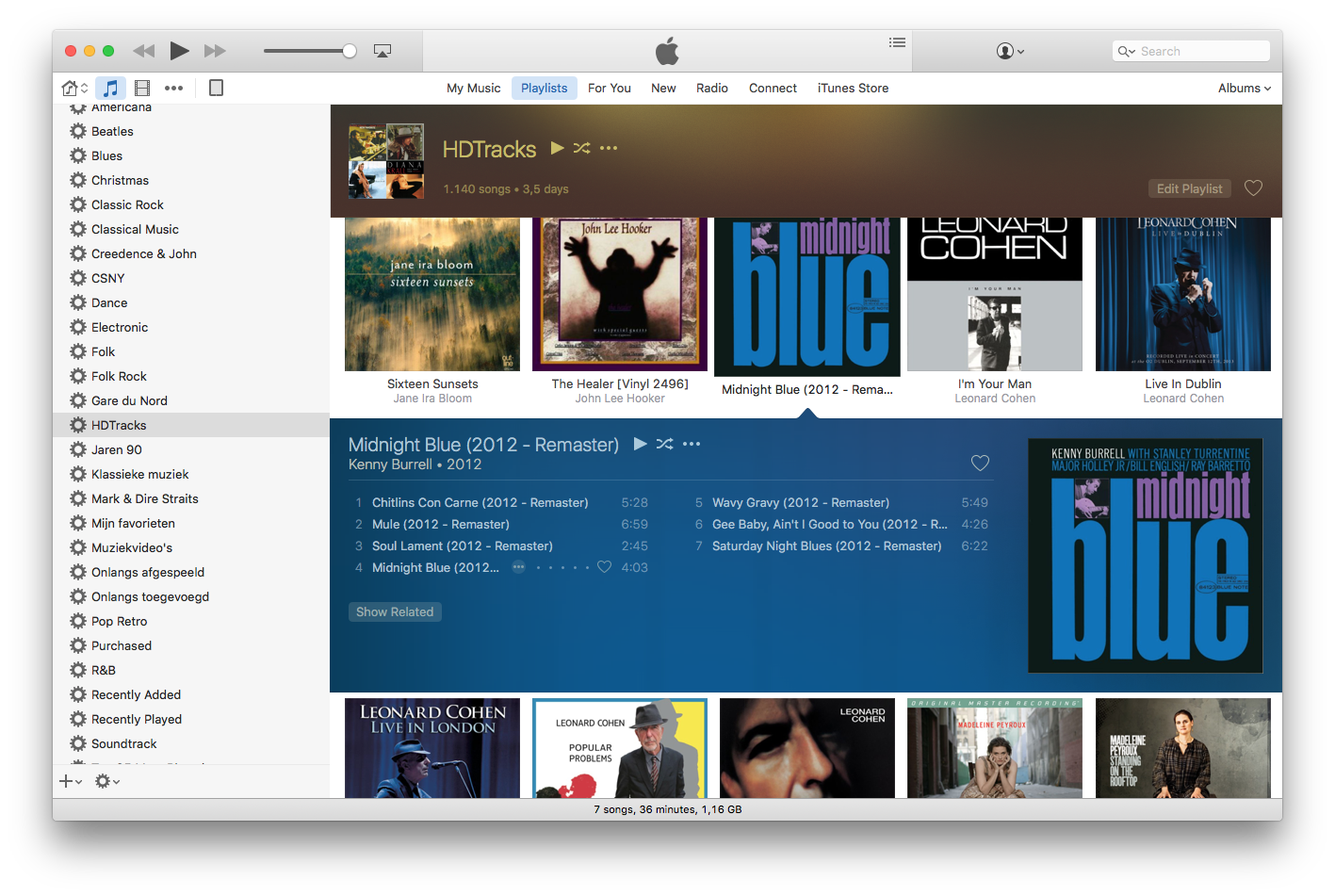This screenshot has height=896, width=1335.
Task: Click the Apple logo in the header
Action: coord(667,51)
